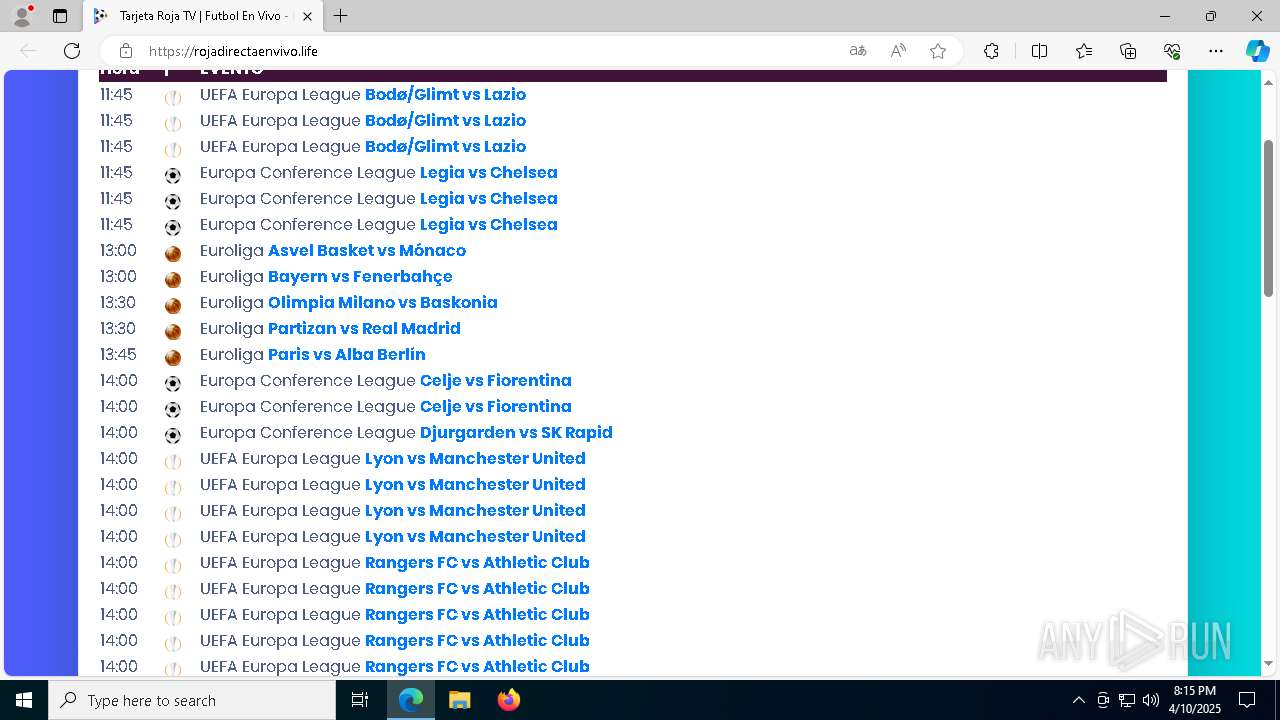Click basketball icon beside Bayern vs Fenerbahçe
Viewport: 1280px width, 720px height.
pyautogui.click(x=173, y=279)
